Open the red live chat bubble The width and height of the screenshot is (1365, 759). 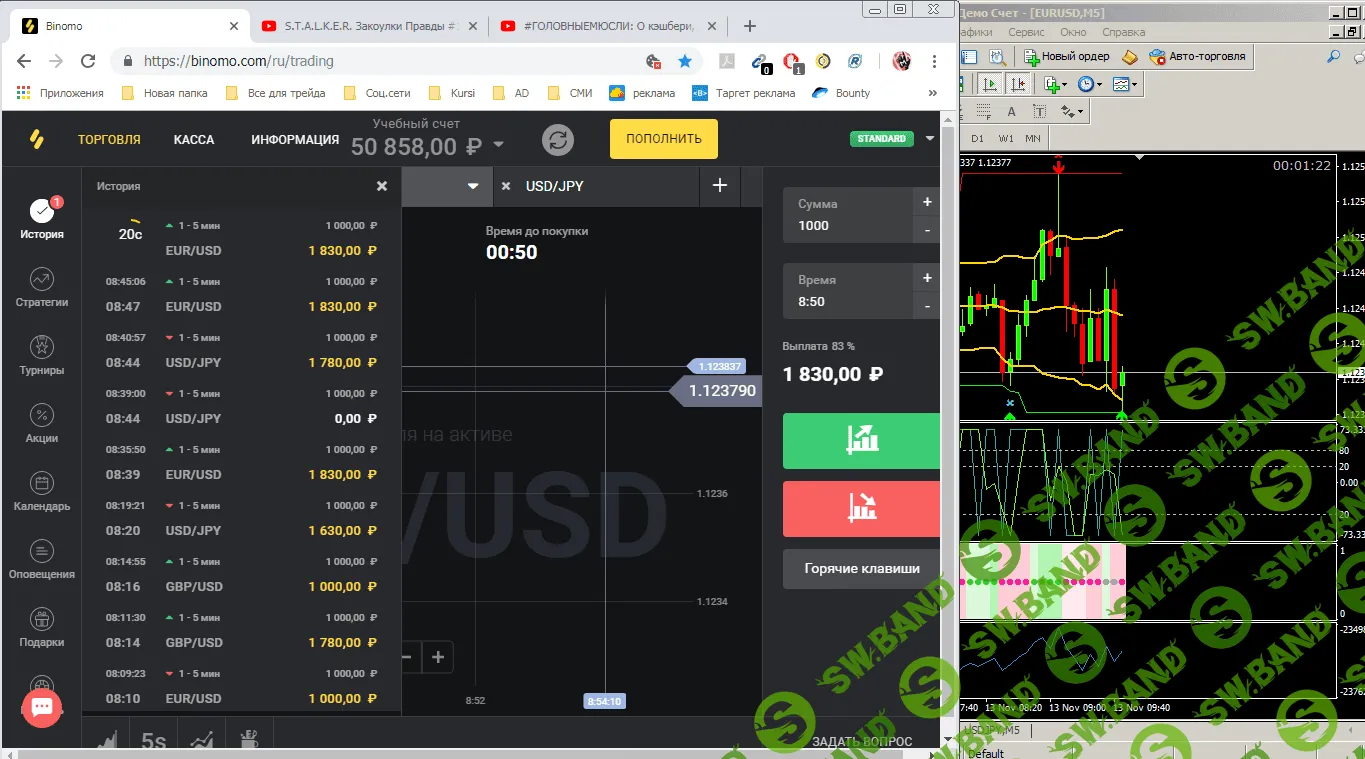click(42, 707)
